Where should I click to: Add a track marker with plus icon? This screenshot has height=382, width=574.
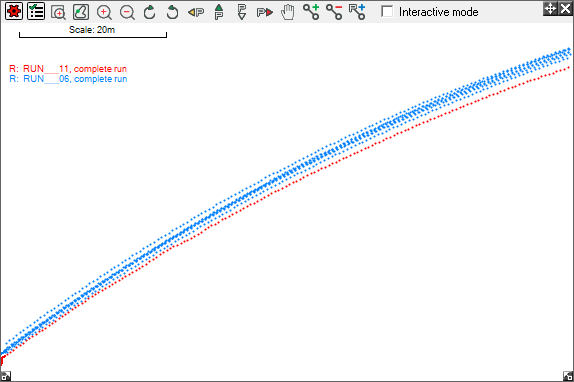pyautogui.click(x=311, y=12)
